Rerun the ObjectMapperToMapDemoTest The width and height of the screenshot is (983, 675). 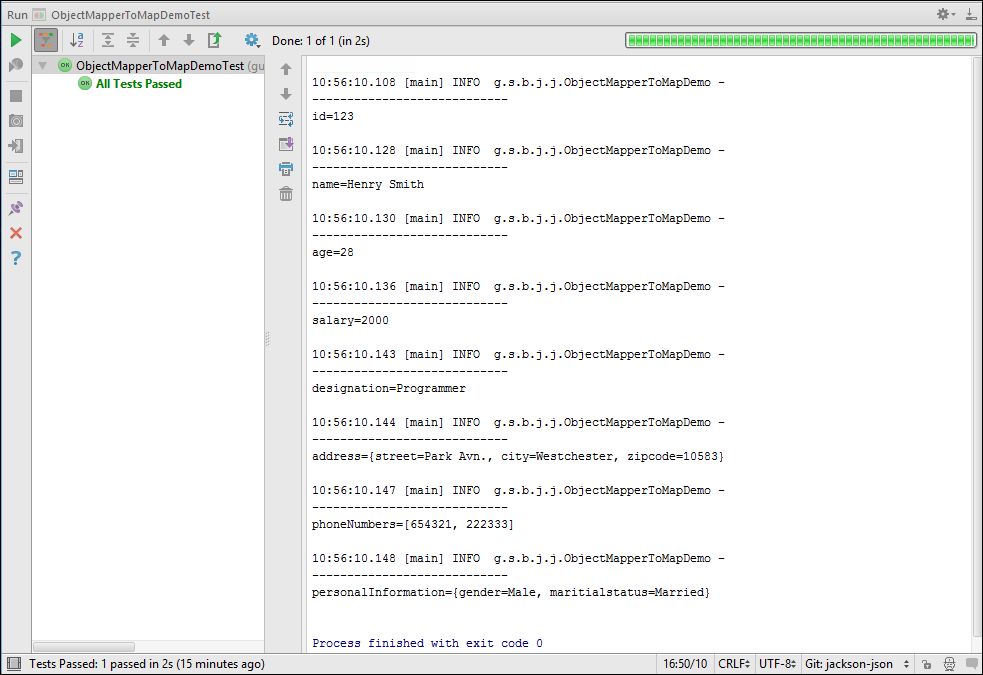(15, 40)
